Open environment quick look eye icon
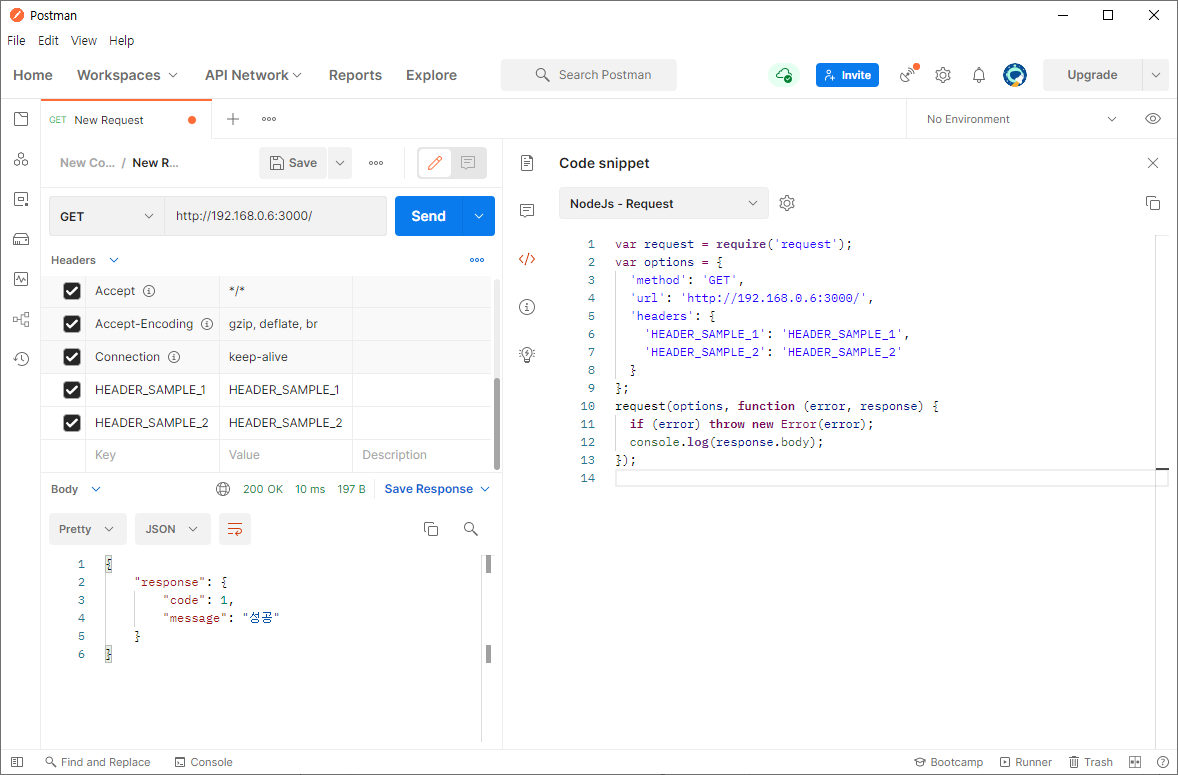1178x775 pixels. coord(1152,119)
